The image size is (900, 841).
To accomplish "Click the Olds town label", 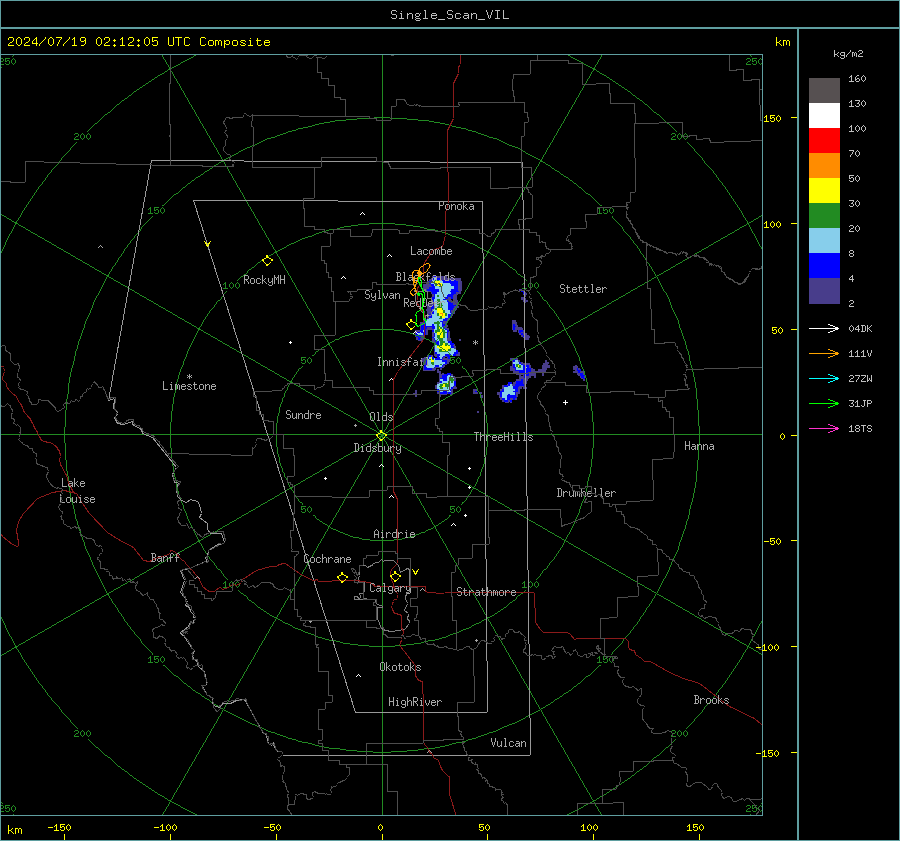I will point(381,417).
